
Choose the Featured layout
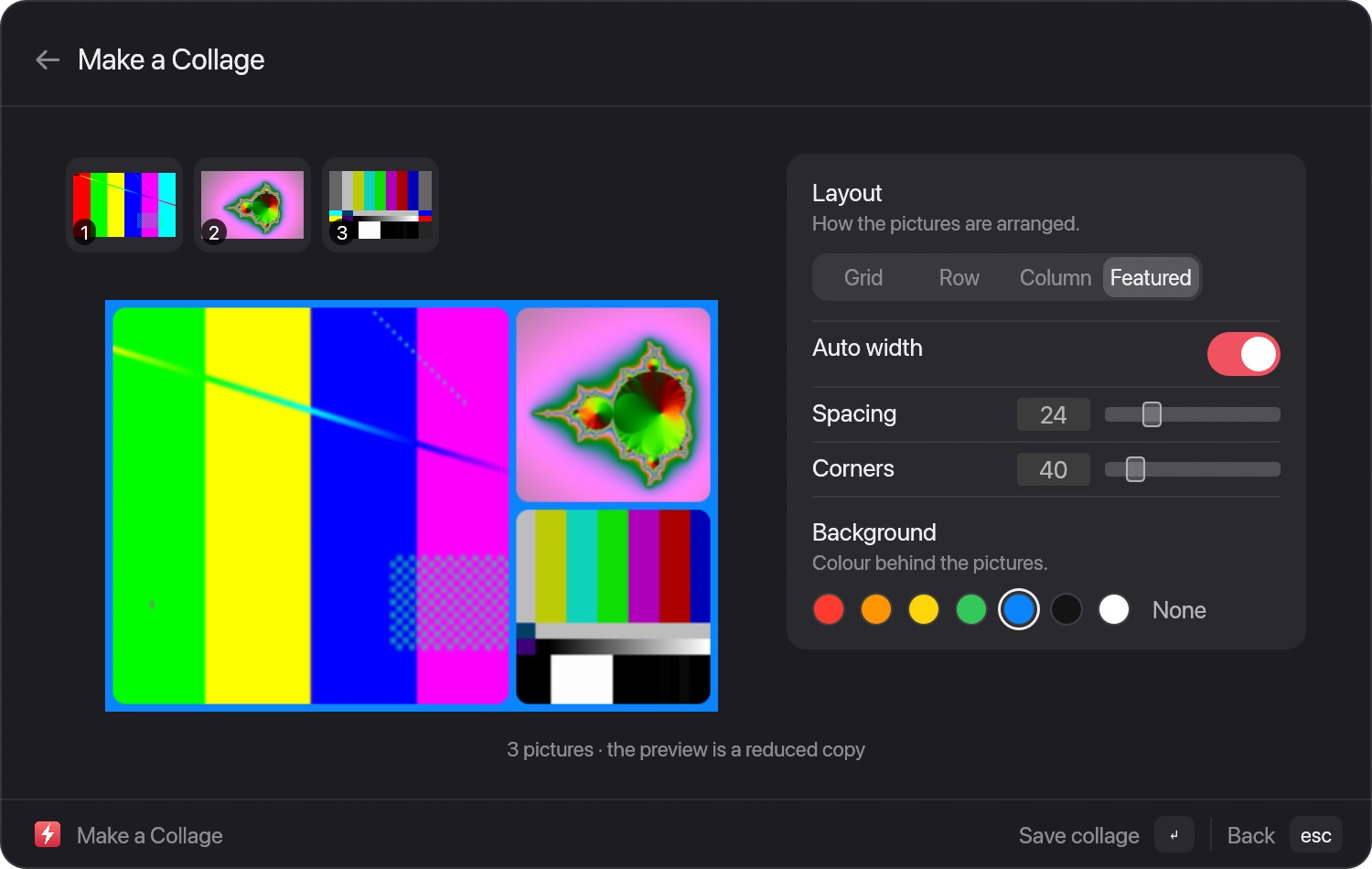click(x=1151, y=277)
